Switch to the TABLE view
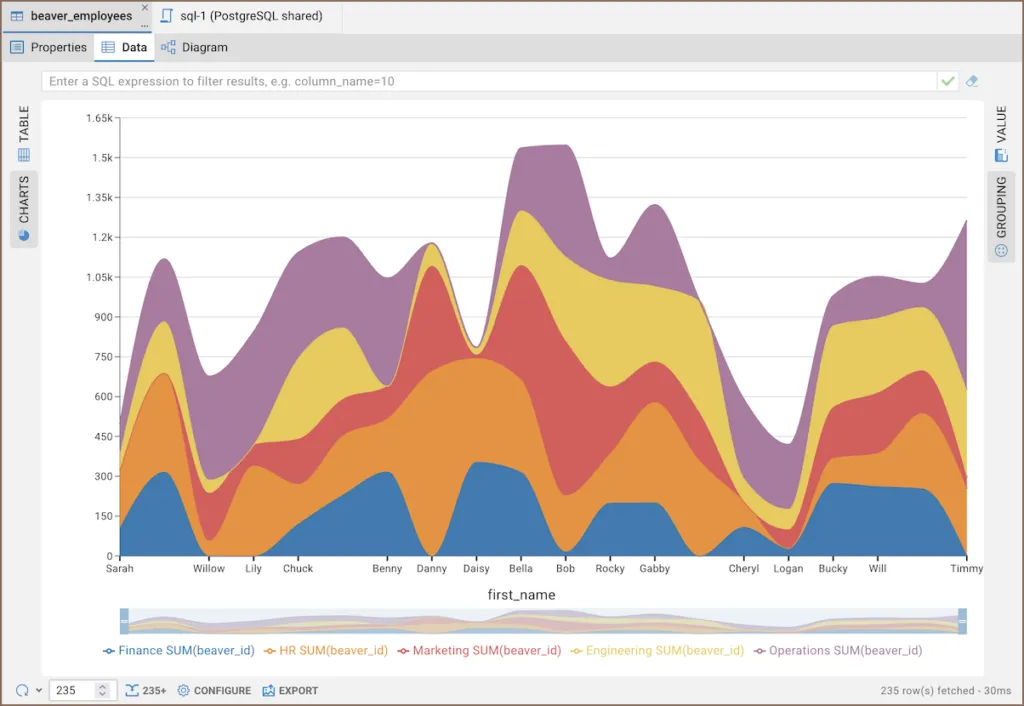 [24, 133]
